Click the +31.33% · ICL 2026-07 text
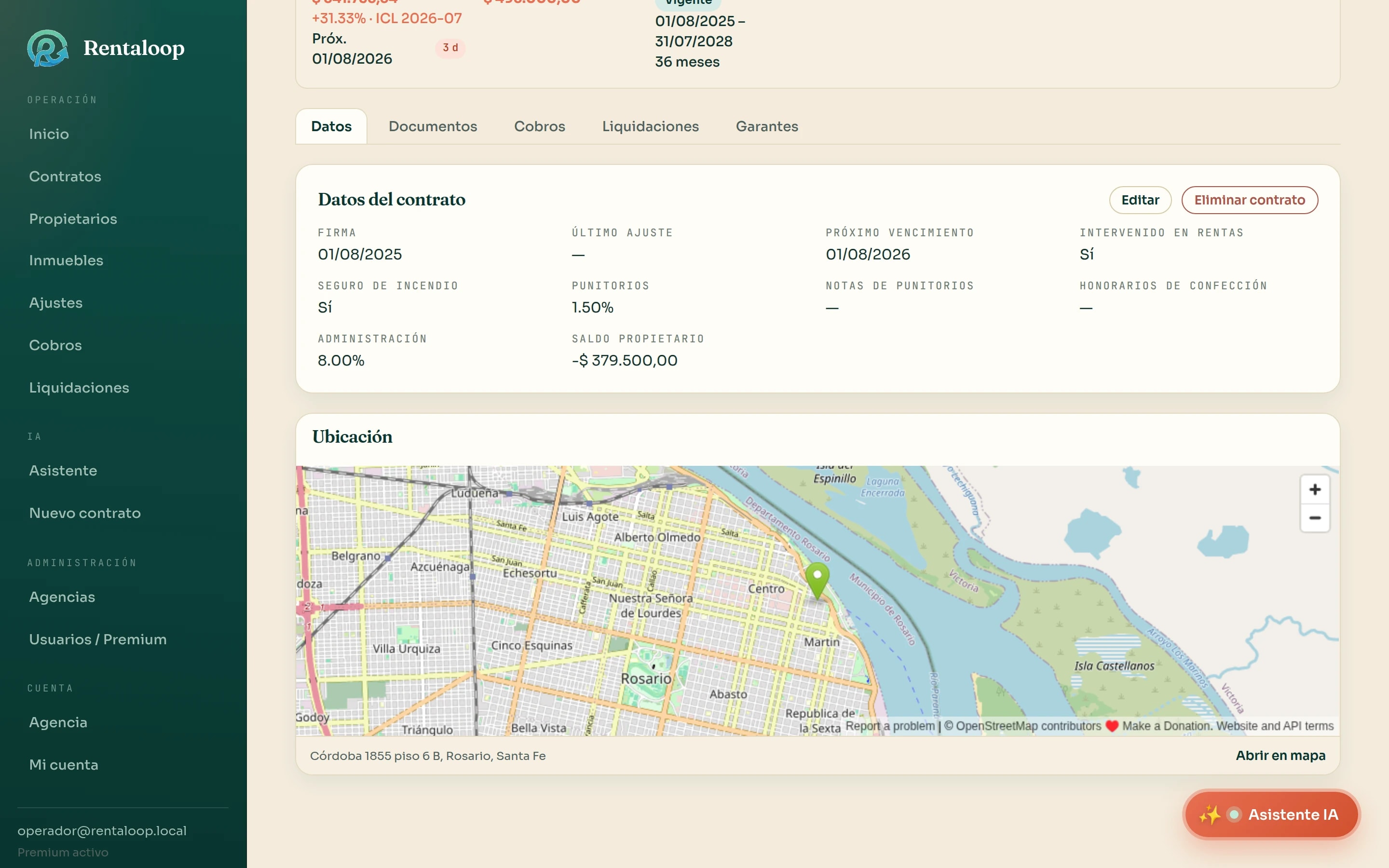 tap(387, 18)
